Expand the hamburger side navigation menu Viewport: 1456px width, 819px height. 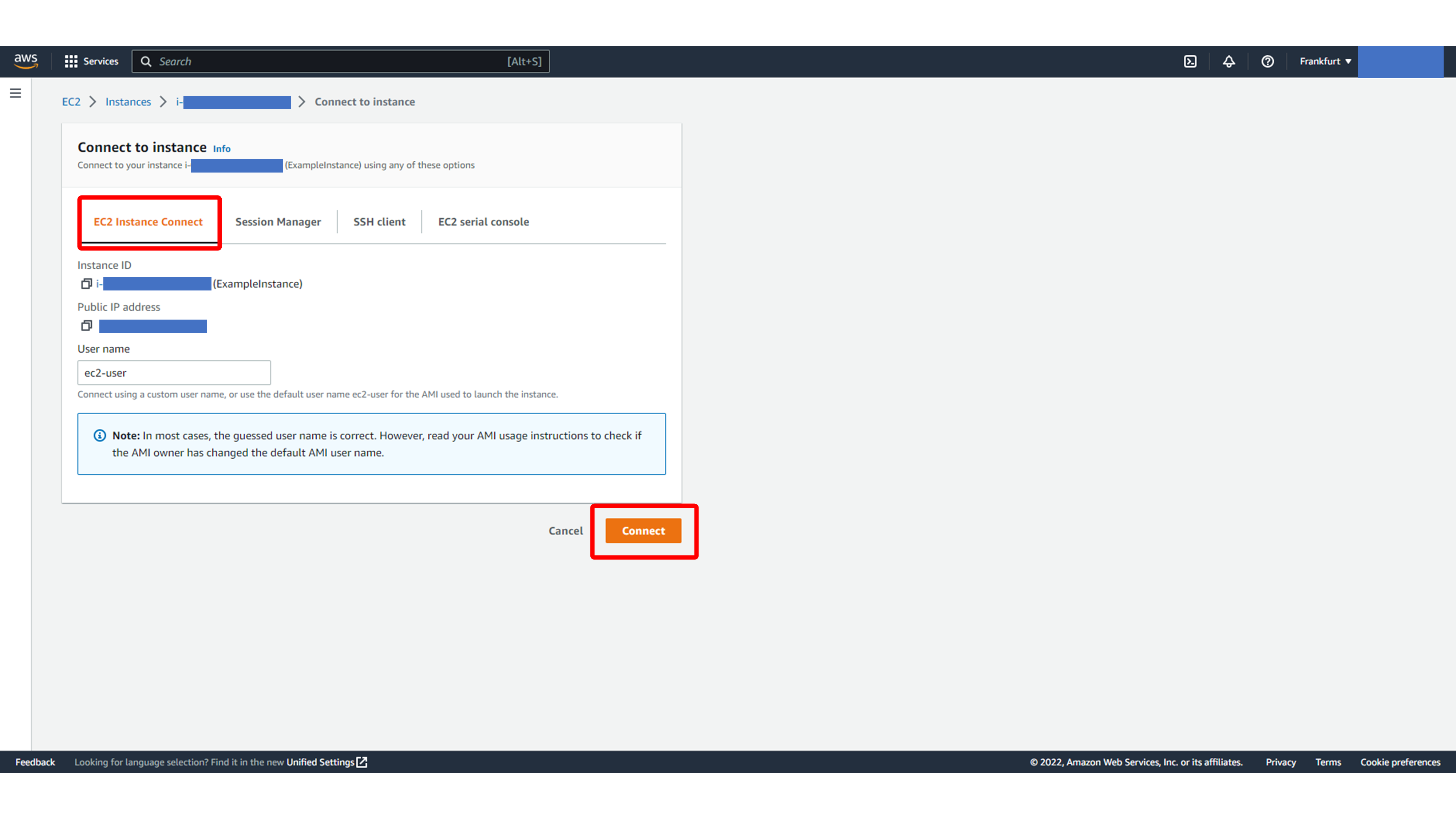[15, 93]
